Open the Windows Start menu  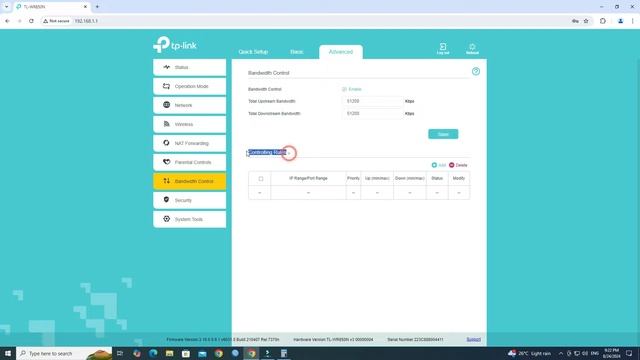click(x=8, y=353)
